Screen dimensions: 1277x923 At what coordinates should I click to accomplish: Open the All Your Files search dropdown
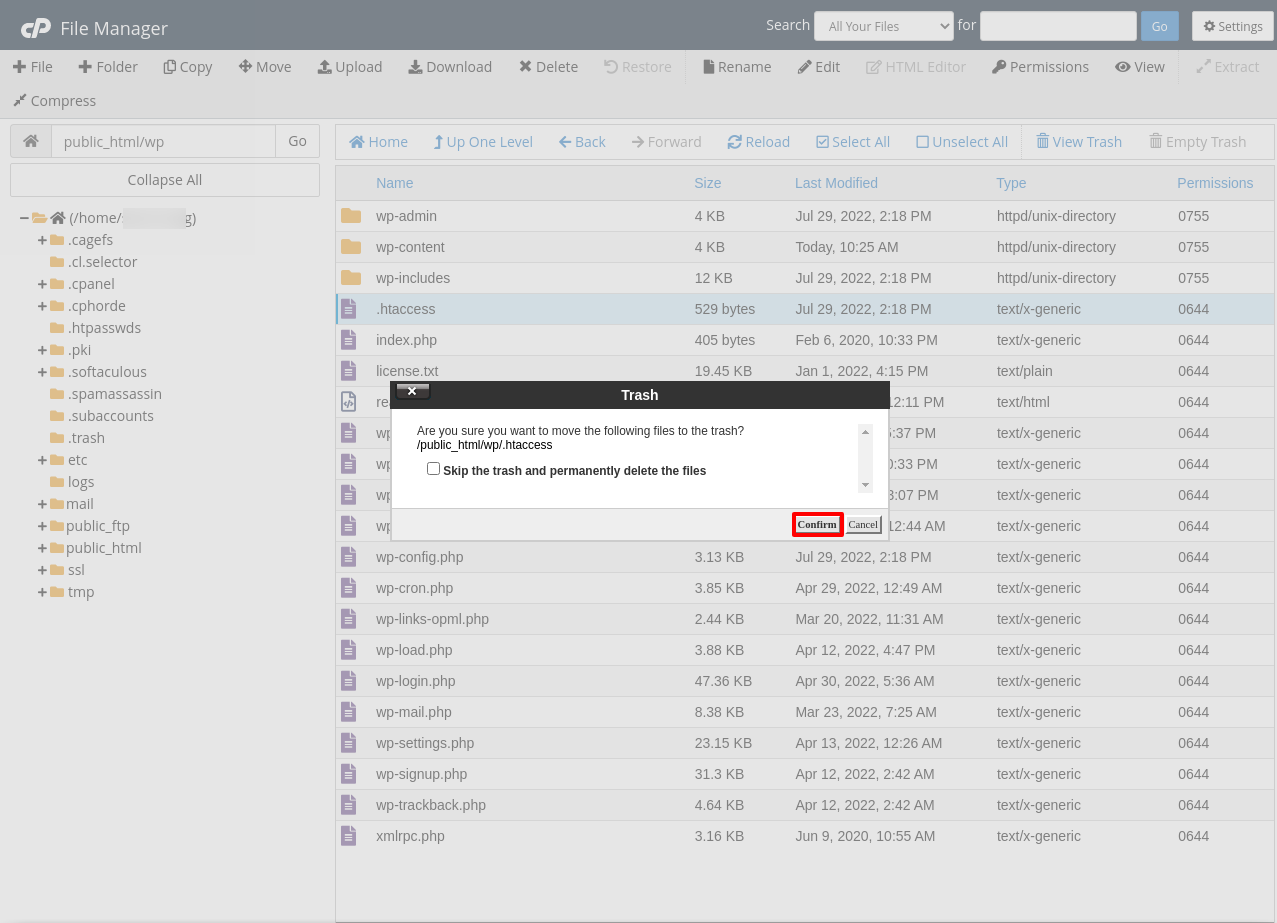[x=884, y=26]
